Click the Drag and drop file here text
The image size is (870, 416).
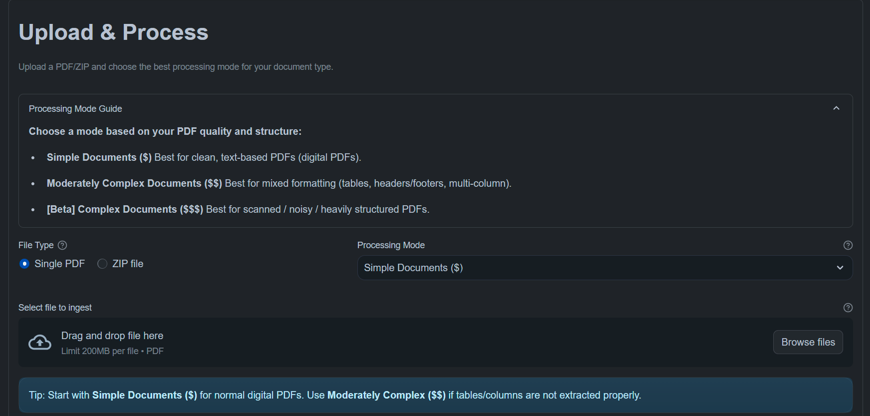112,336
